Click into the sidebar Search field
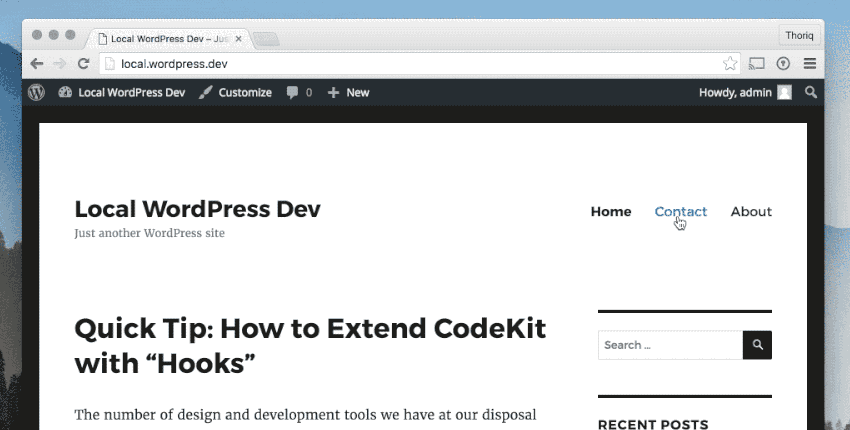 (671, 345)
